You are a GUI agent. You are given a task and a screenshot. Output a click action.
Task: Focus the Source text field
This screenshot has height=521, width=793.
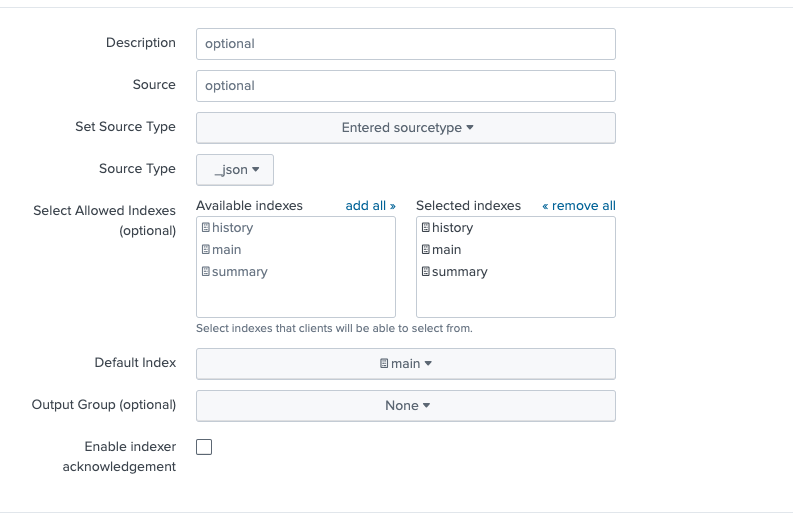click(x=405, y=86)
